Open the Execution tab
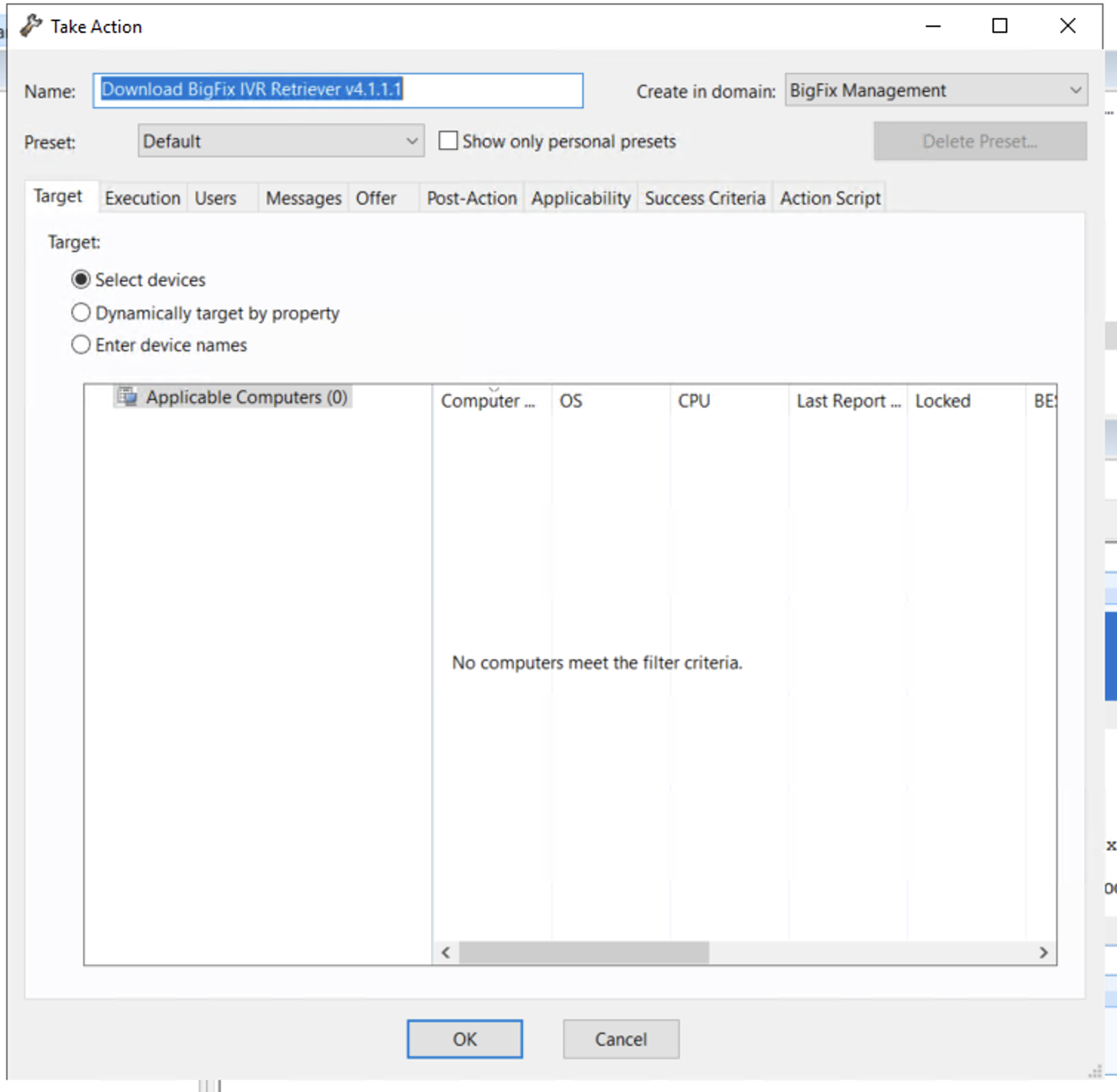The width and height of the screenshot is (1117, 1092). [x=142, y=198]
